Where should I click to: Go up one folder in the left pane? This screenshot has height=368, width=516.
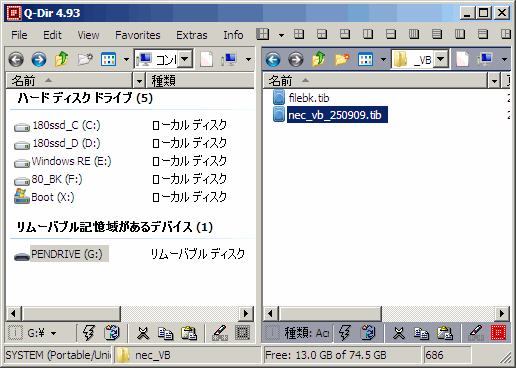[62, 59]
